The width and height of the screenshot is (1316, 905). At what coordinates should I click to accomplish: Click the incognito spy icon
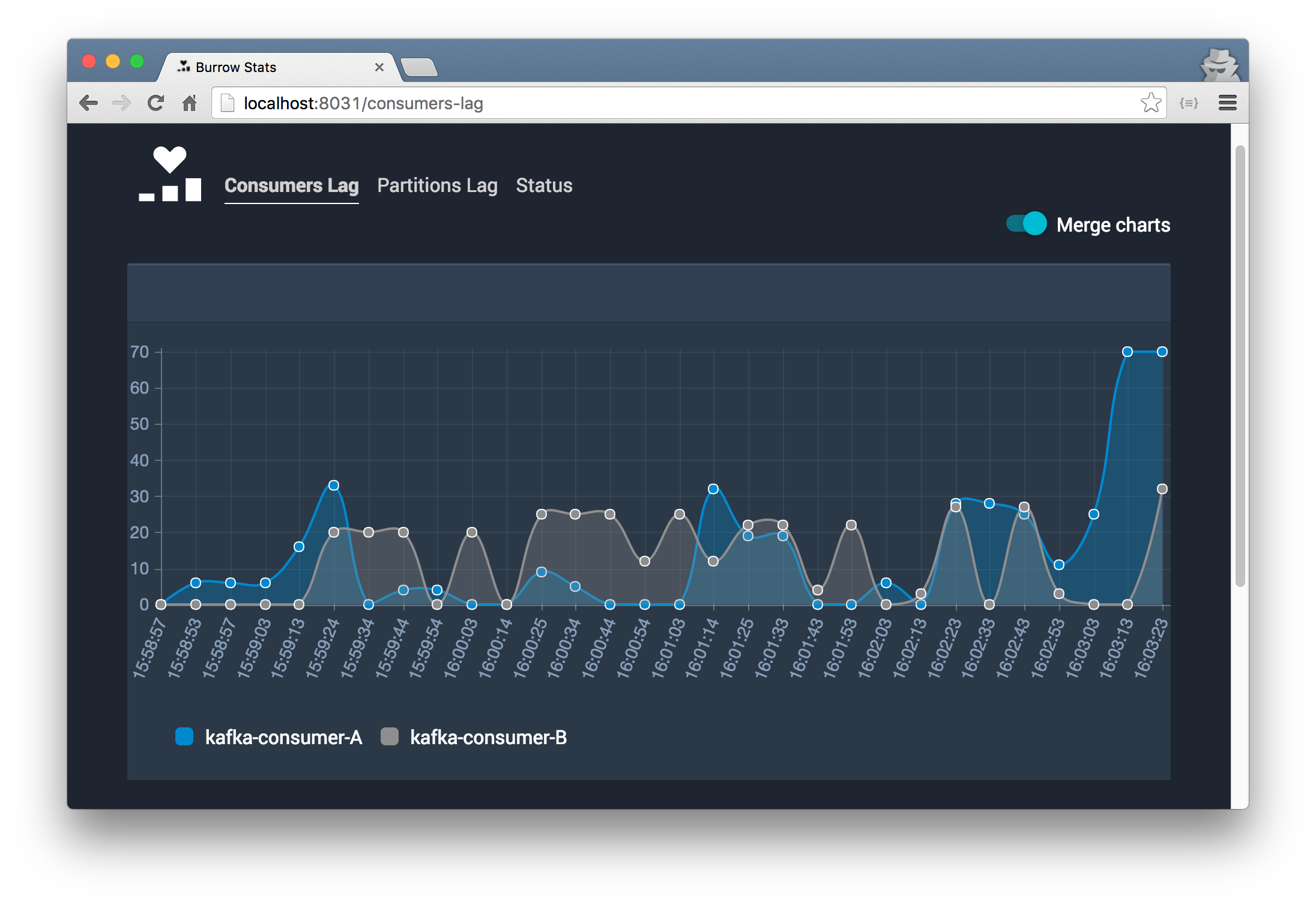click(1219, 65)
